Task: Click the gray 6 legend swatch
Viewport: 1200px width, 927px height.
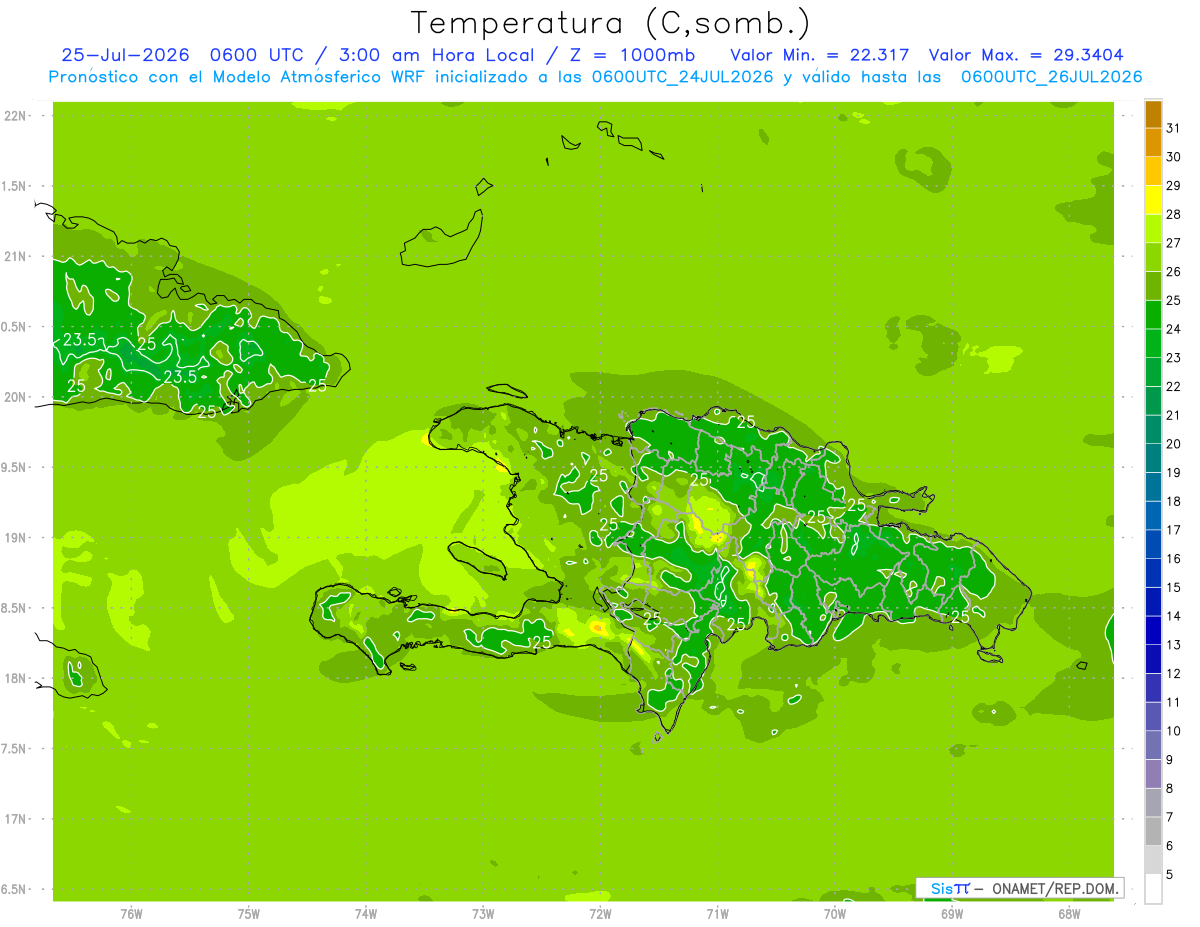Action: pyautogui.click(x=1153, y=831)
